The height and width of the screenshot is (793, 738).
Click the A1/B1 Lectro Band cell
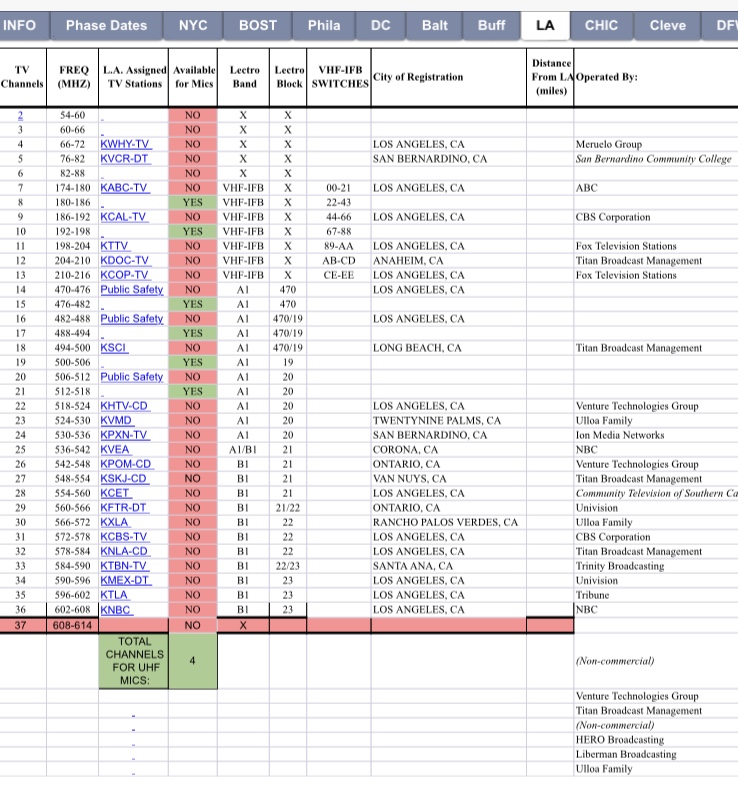pos(243,450)
